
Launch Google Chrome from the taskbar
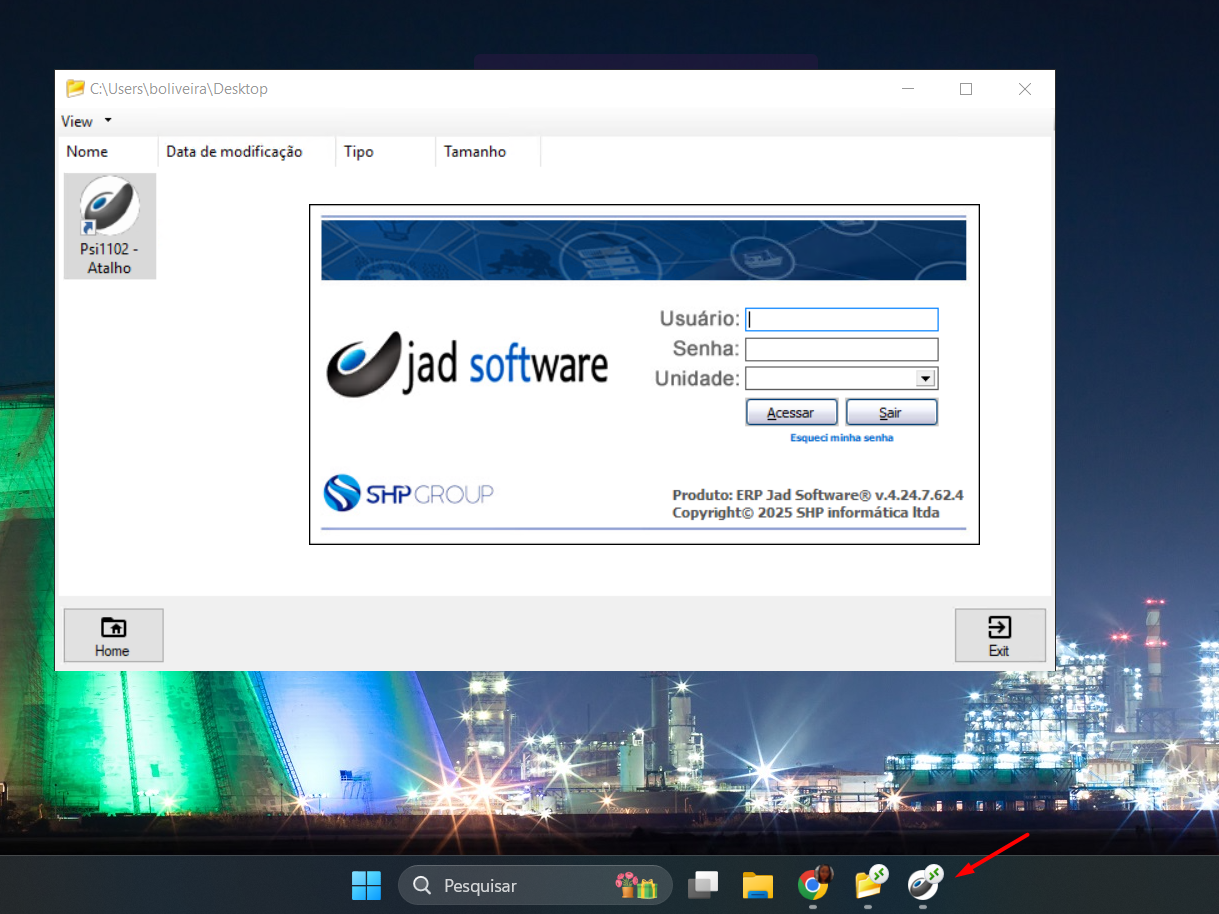point(814,884)
